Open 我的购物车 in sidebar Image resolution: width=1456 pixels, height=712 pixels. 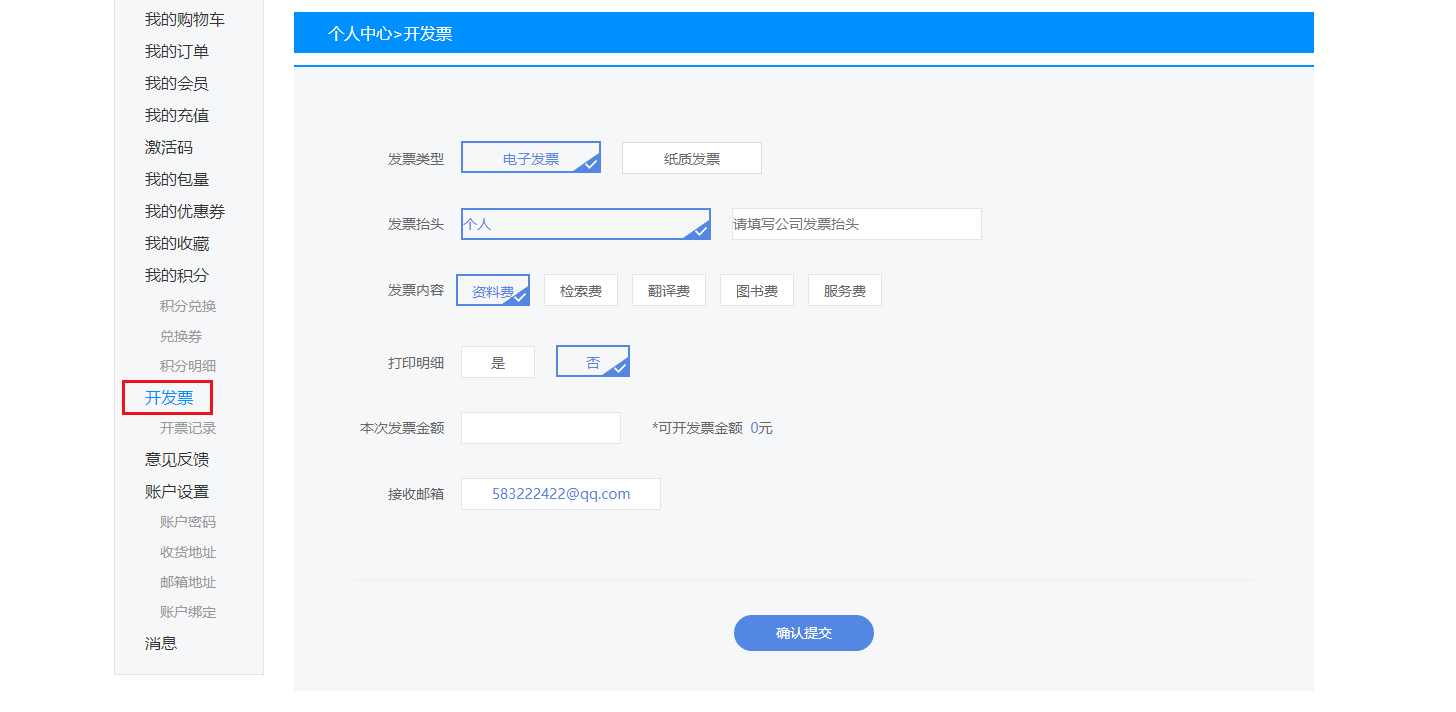click(185, 20)
